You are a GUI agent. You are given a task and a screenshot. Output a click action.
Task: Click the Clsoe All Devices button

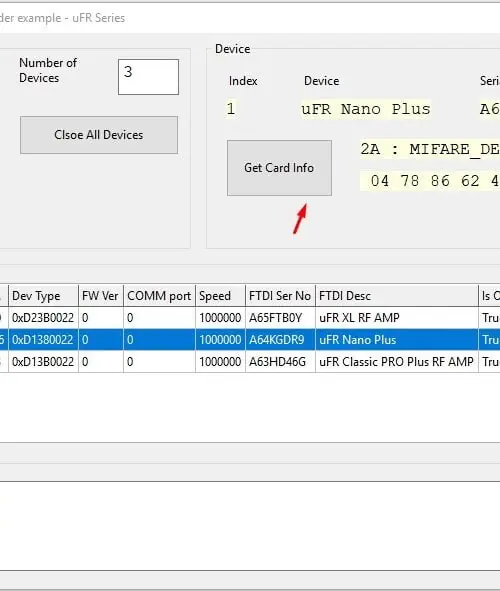pos(99,135)
